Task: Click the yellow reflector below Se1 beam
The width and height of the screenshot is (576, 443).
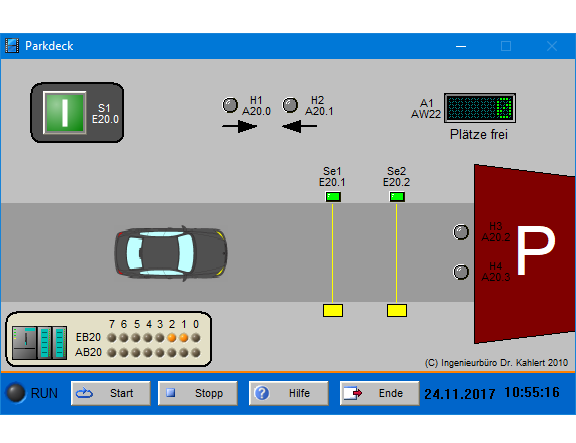Action: click(x=333, y=310)
